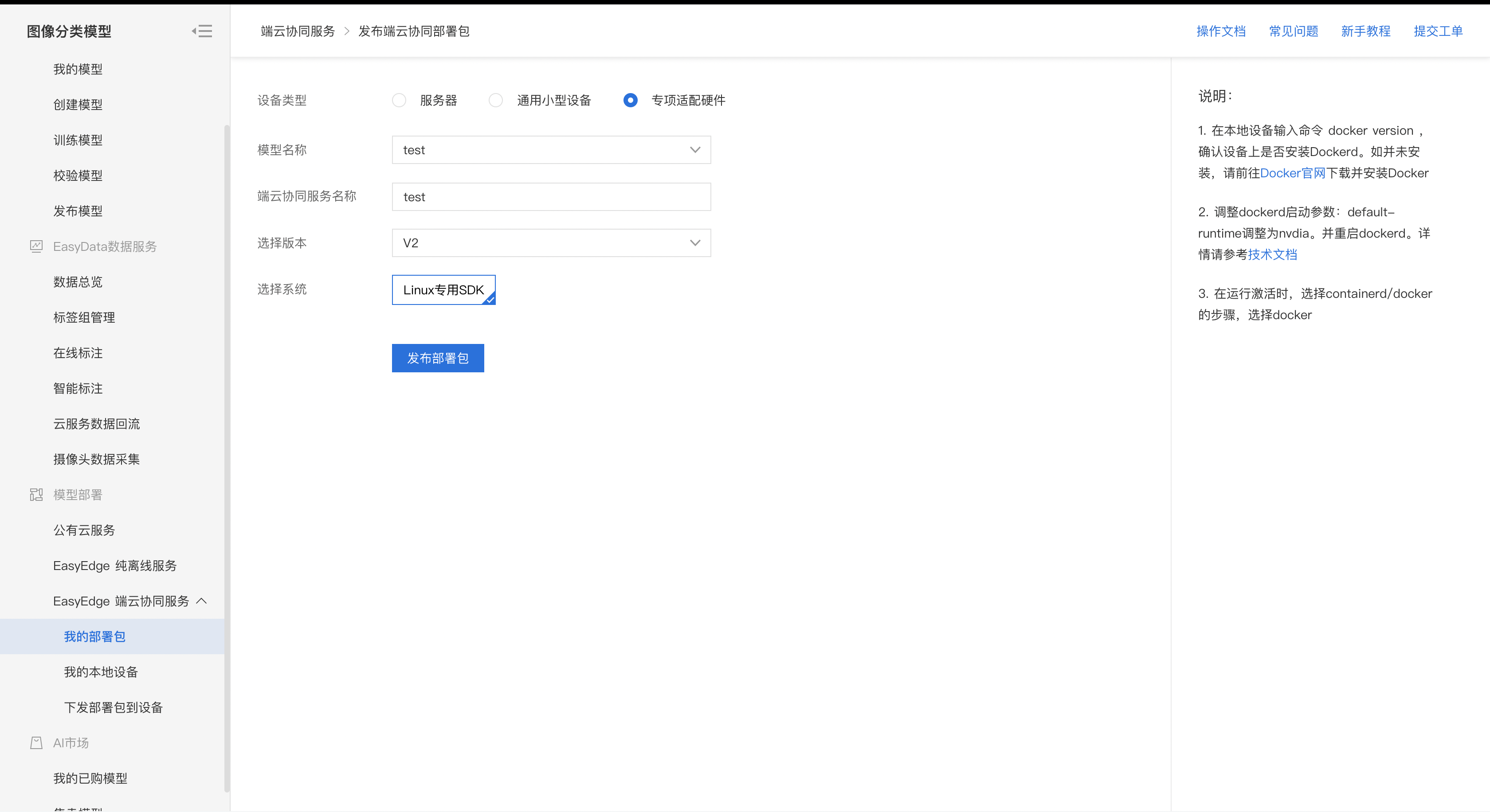Viewport: 1490px width, 812px height.
Task: Click the 端云协同服务 breadcrumb
Action: tap(298, 31)
